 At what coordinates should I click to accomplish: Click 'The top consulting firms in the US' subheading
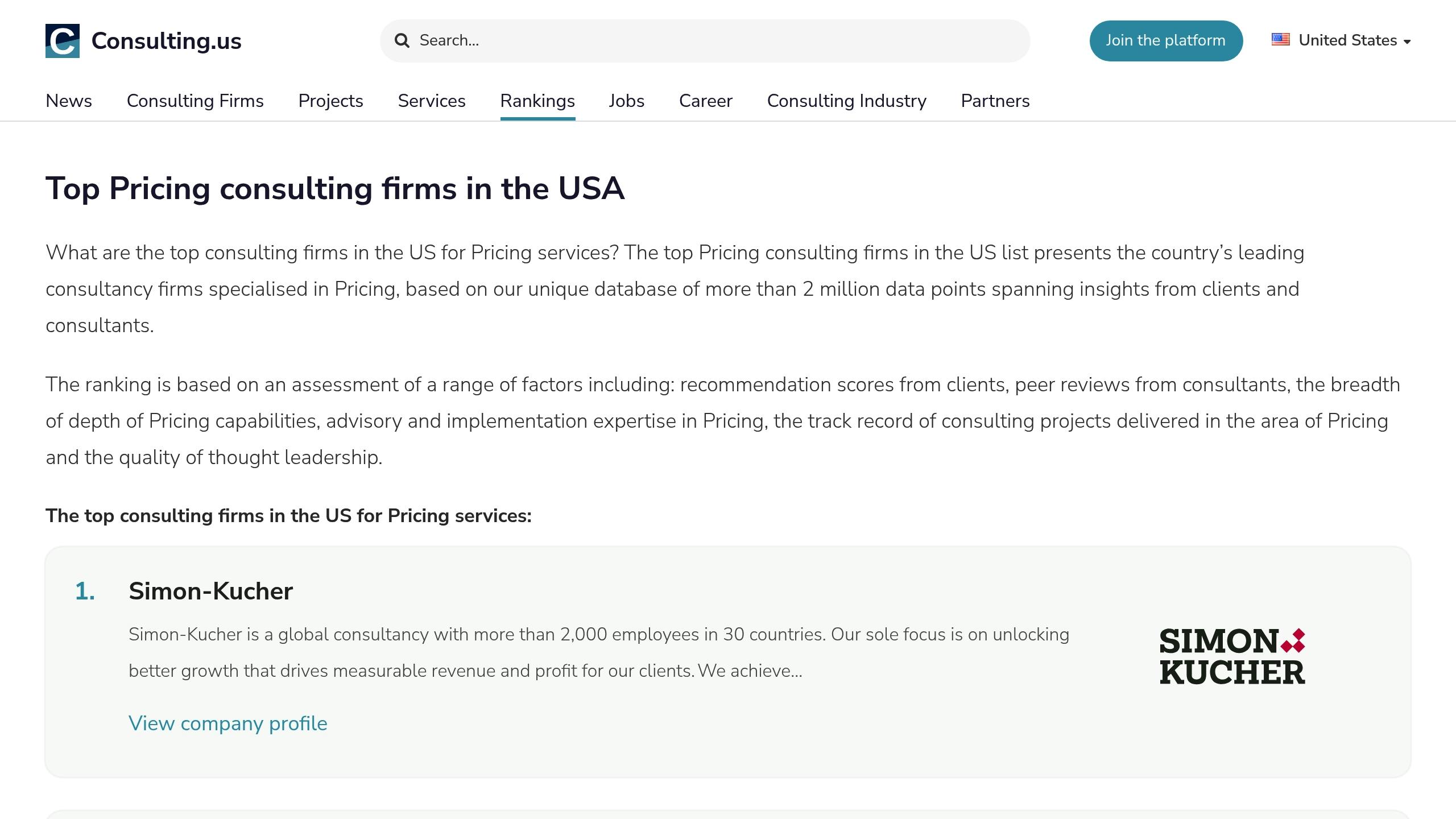click(x=288, y=516)
